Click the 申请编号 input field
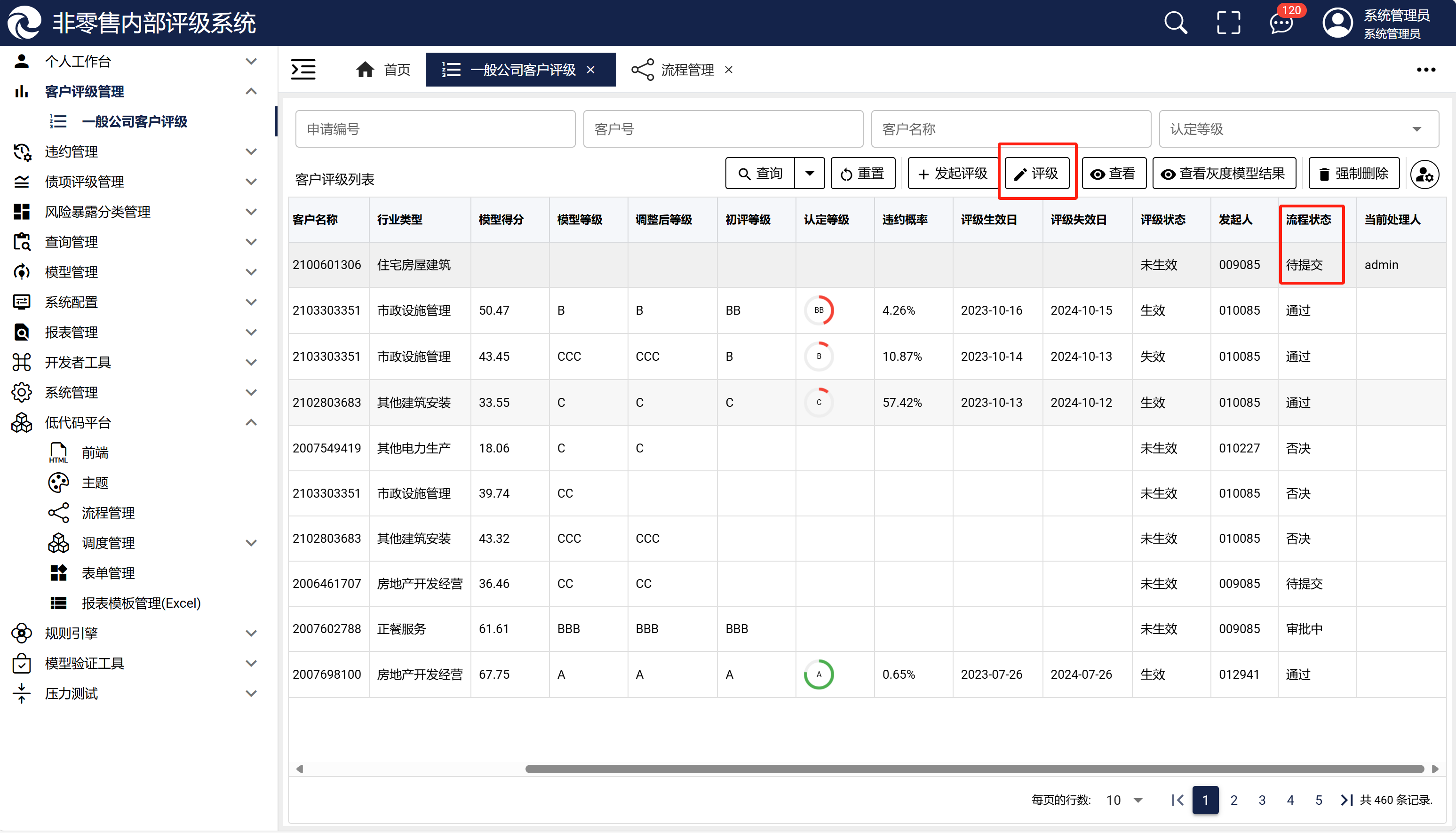The height and width of the screenshot is (833, 1456). 435,129
